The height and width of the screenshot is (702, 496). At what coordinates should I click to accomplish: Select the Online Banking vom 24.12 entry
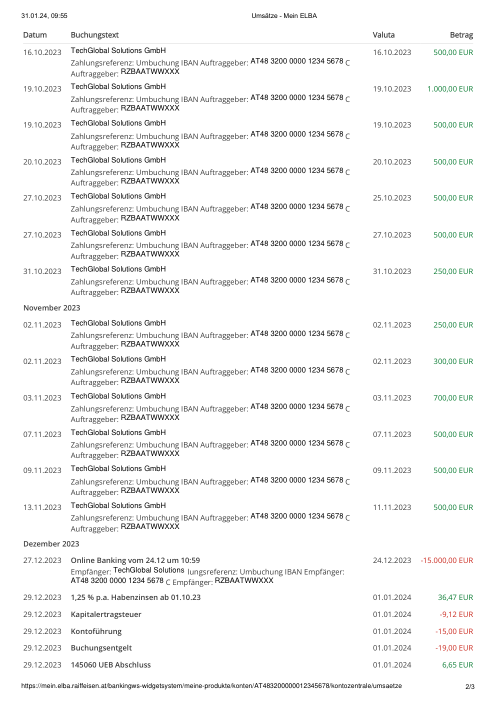tap(135, 560)
